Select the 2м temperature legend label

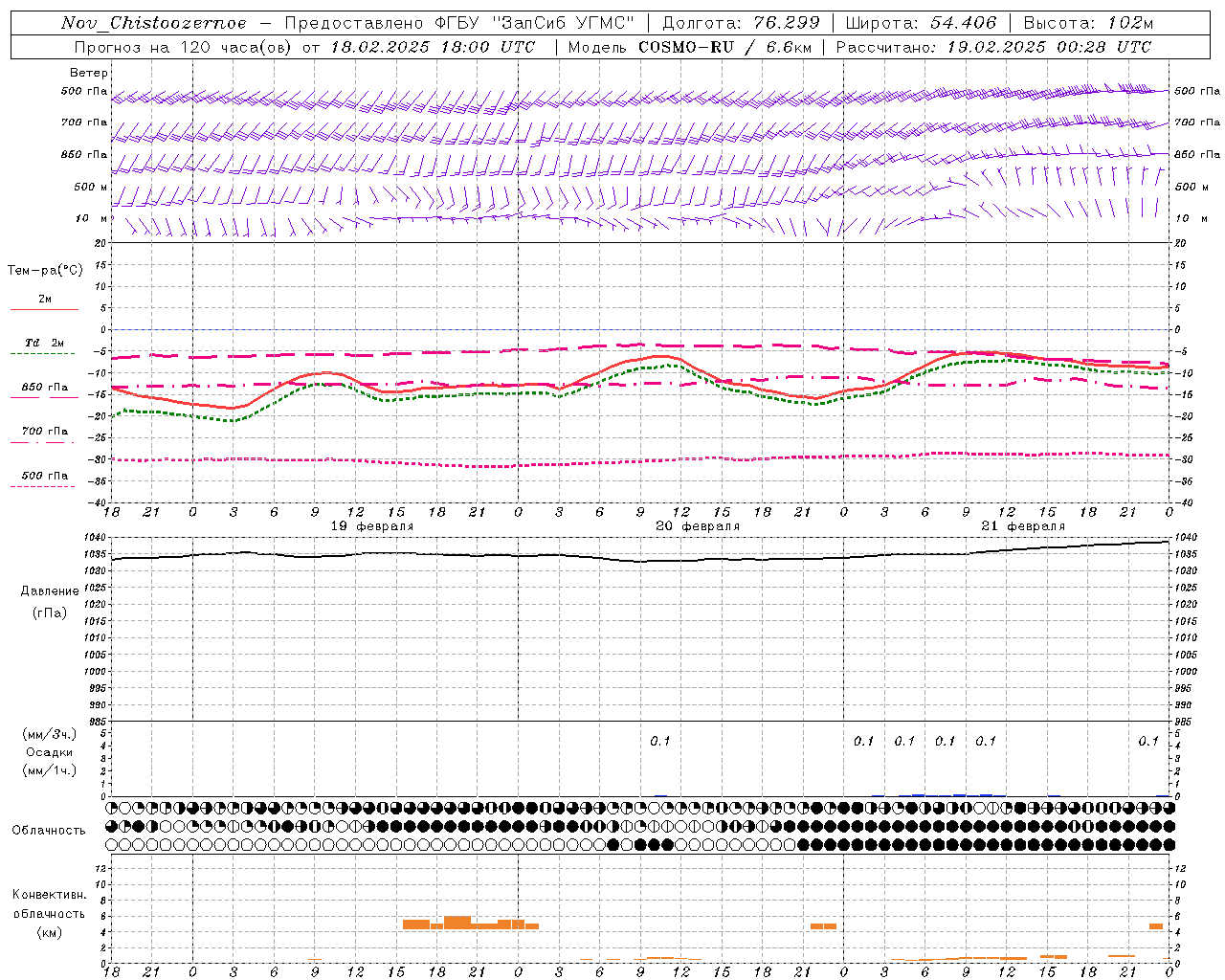pos(45,300)
